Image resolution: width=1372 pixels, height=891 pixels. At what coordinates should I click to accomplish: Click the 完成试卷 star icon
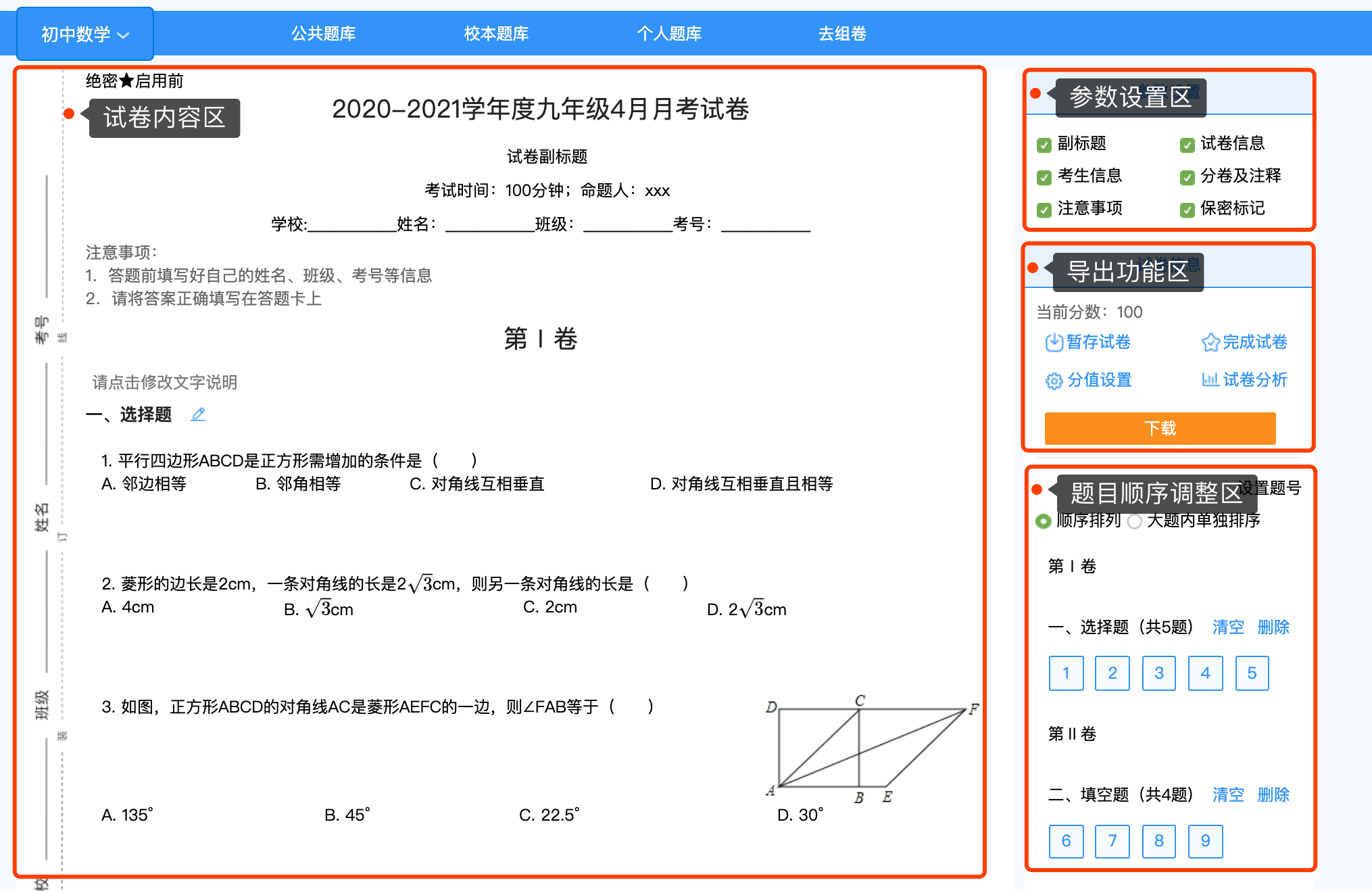(1210, 343)
